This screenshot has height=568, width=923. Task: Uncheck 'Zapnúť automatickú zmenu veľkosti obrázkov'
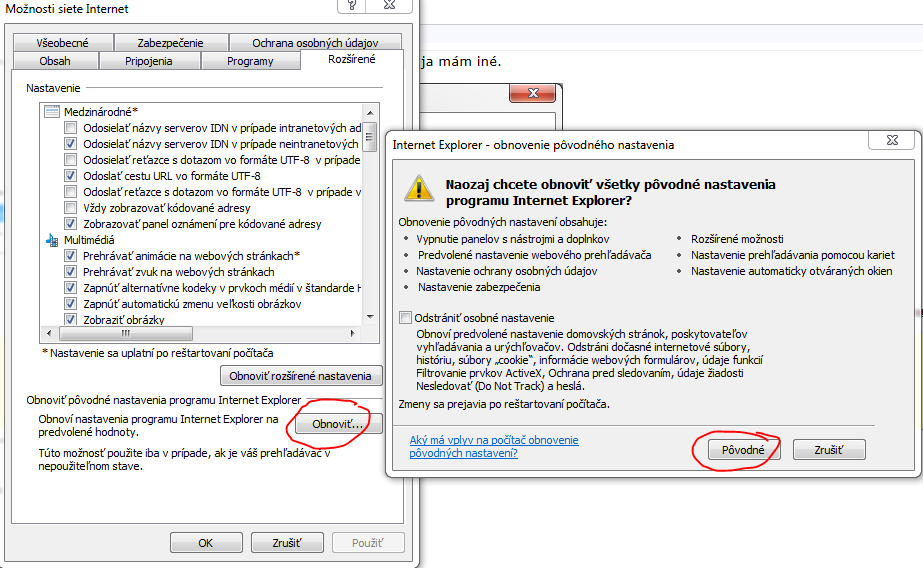tap(71, 304)
